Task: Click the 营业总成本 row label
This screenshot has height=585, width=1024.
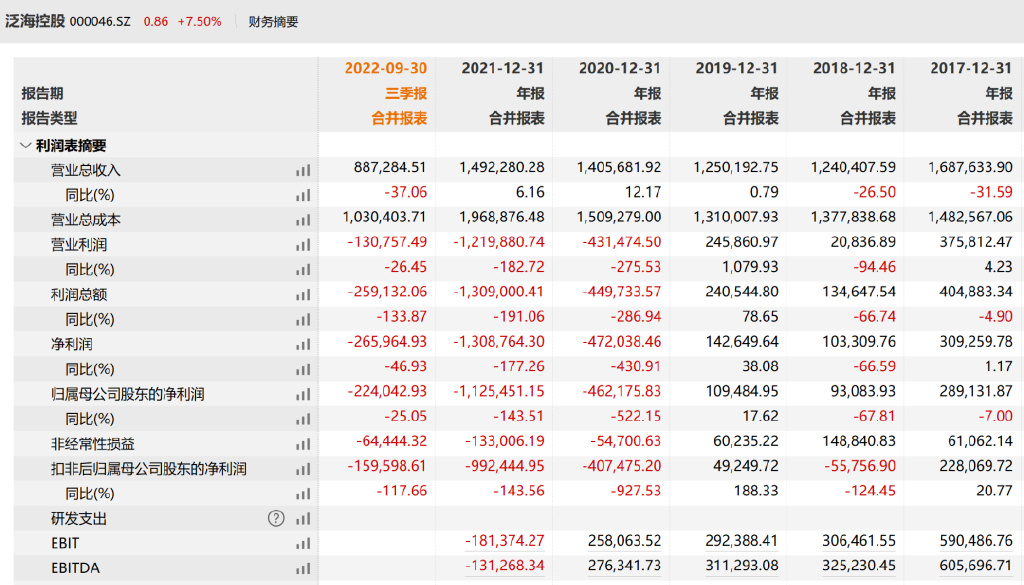Action: pyautogui.click(x=86, y=220)
